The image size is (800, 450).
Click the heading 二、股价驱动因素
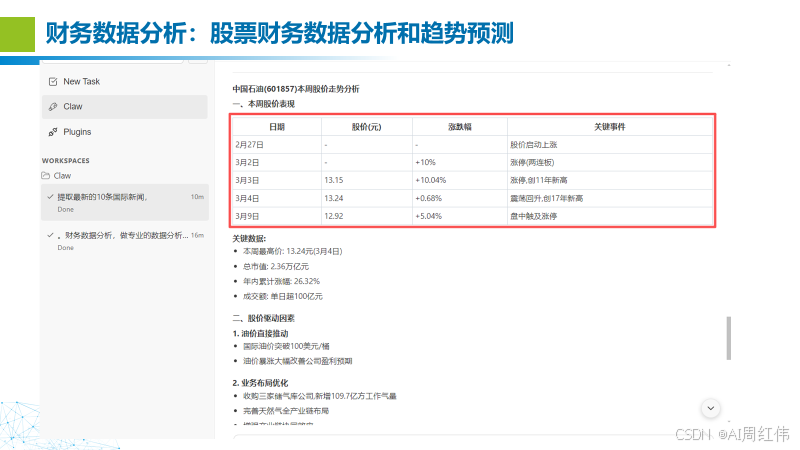pos(264,318)
